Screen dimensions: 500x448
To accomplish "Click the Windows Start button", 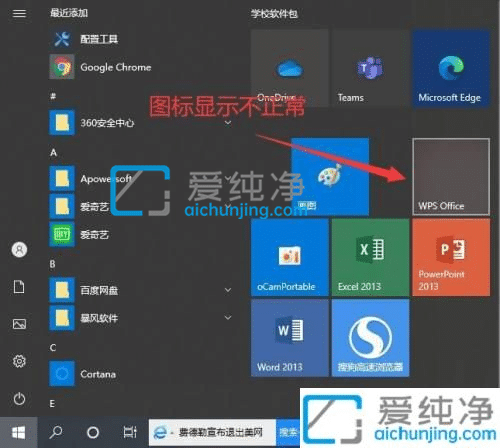I will (x=19, y=432).
